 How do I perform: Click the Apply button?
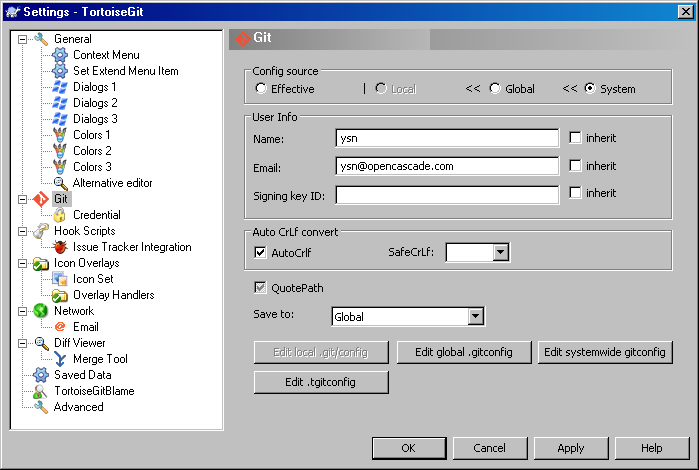tap(571, 448)
